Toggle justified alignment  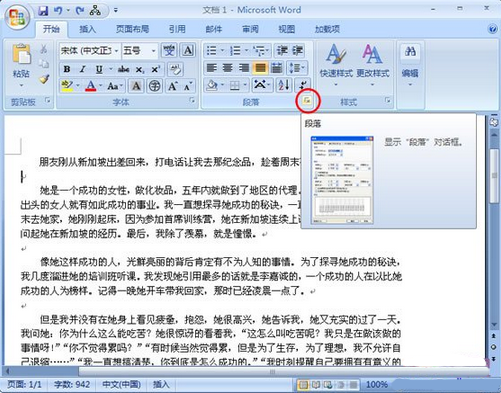(260, 68)
